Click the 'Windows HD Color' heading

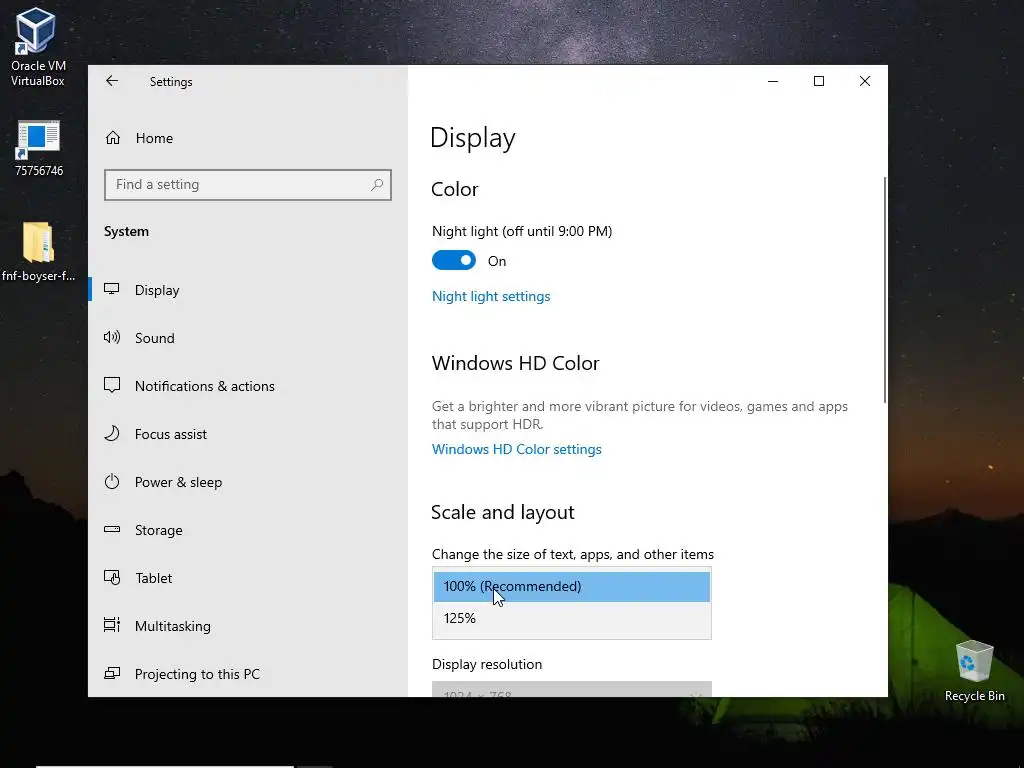click(515, 363)
